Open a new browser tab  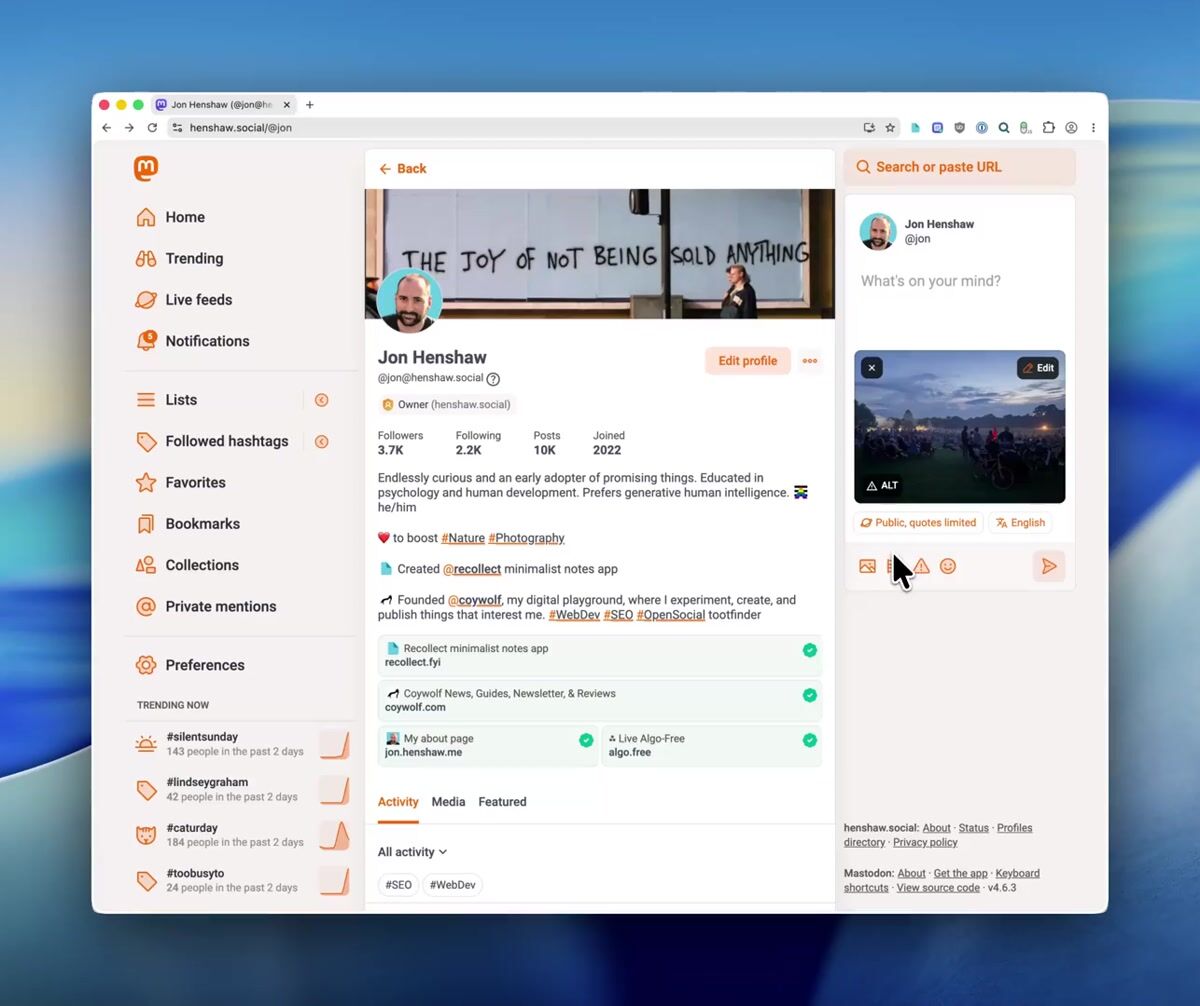pyautogui.click(x=310, y=105)
